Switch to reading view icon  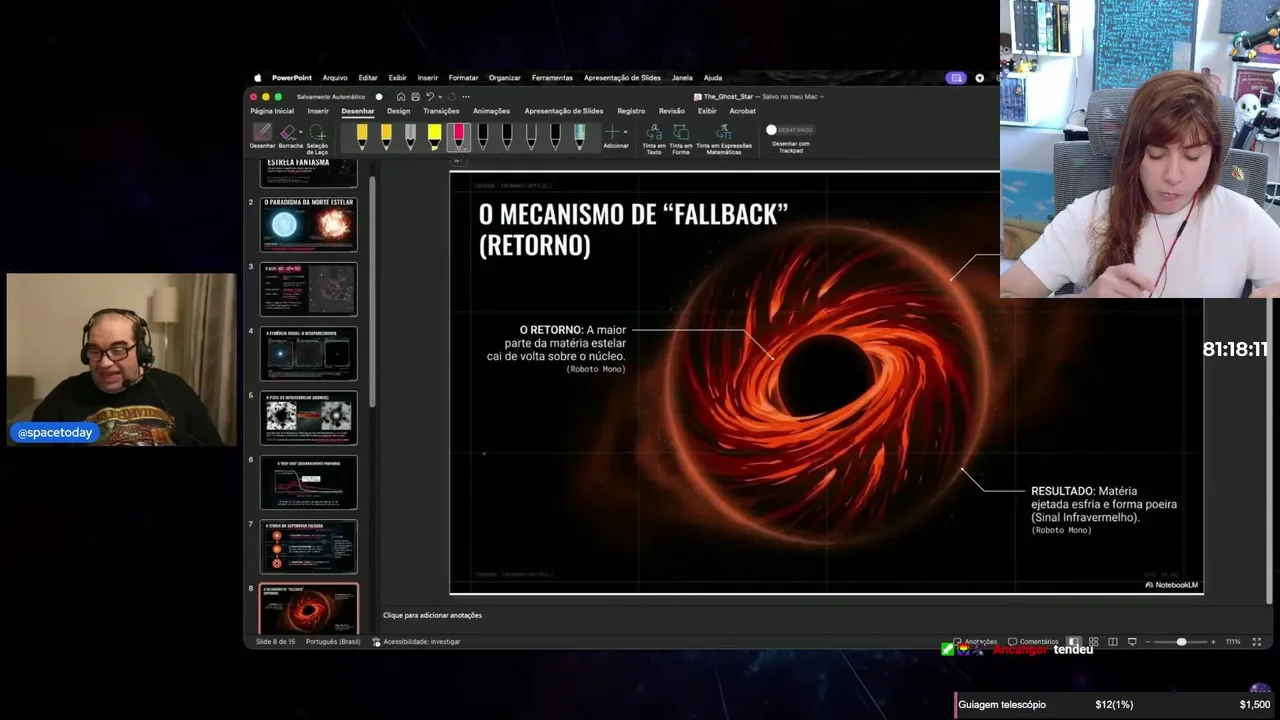click(x=1113, y=641)
